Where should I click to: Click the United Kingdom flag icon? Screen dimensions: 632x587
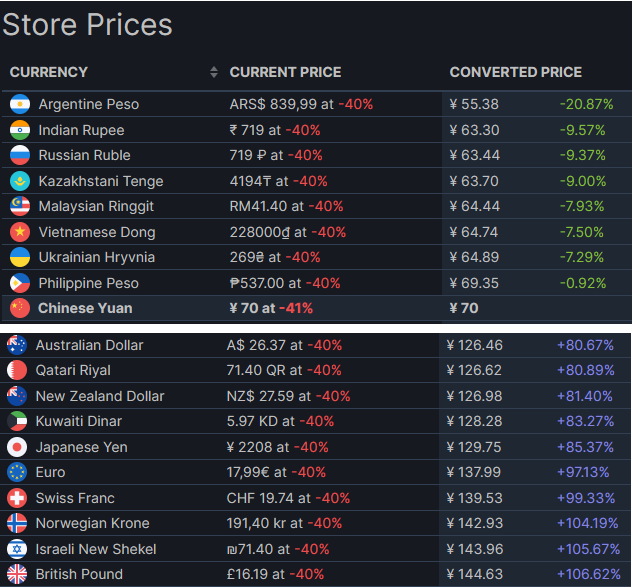click(17, 574)
